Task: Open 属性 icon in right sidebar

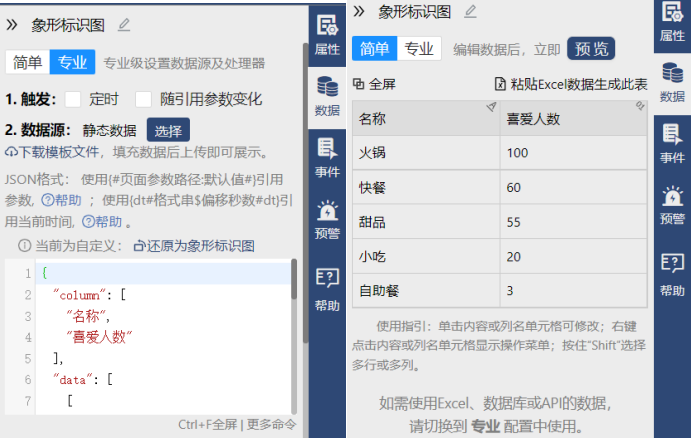Action: [x=672, y=21]
